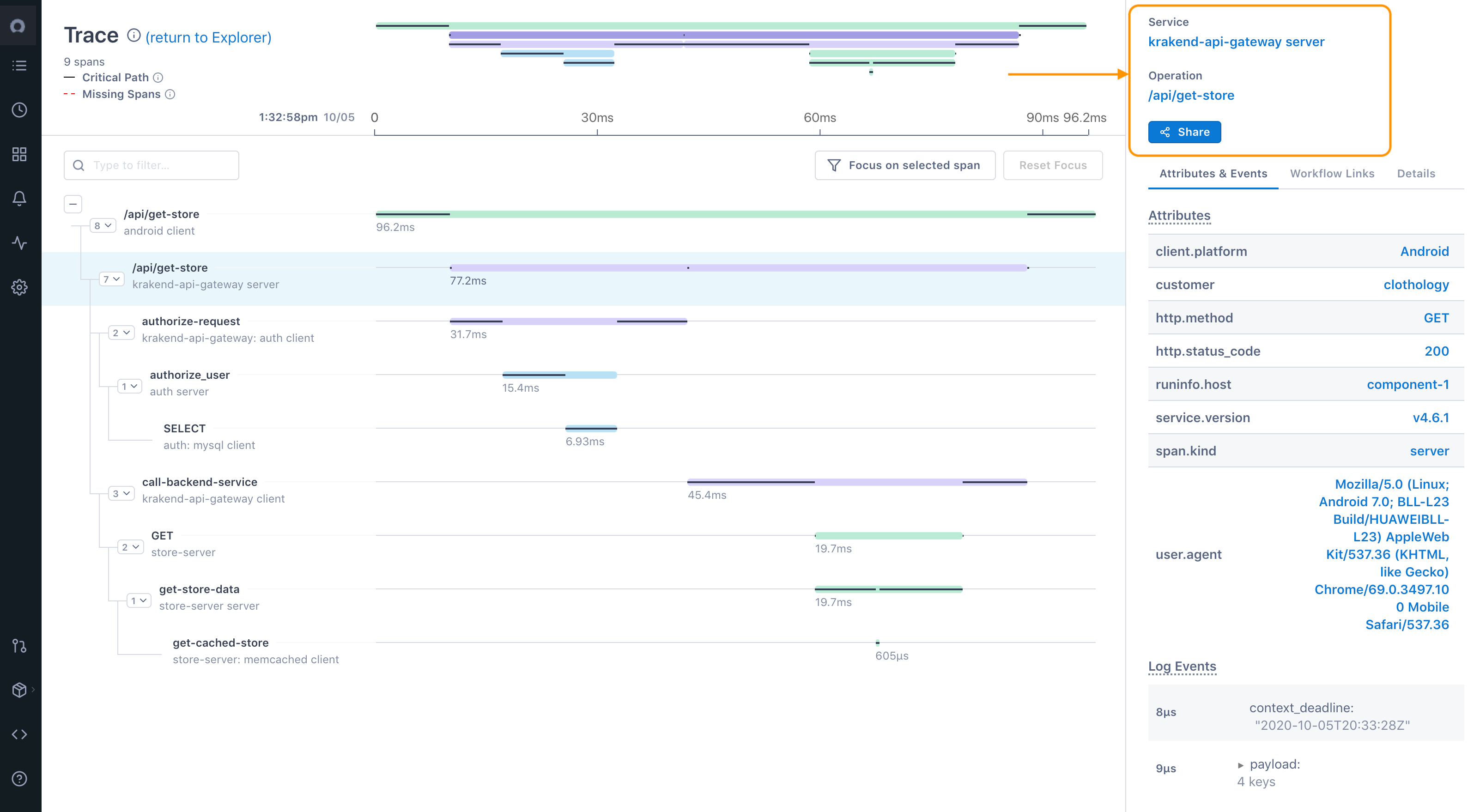Screen dimensions: 1480x812
Task: Expand the payload log event disclosure triangle
Action: tap(1240, 765)
